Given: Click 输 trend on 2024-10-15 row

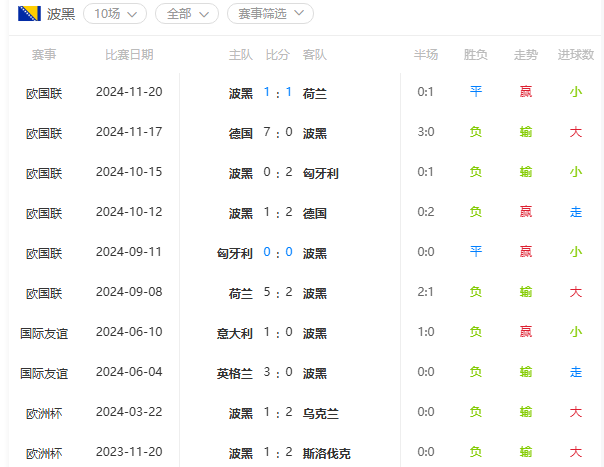Looking at the screenshot, I should pos(526,172).
